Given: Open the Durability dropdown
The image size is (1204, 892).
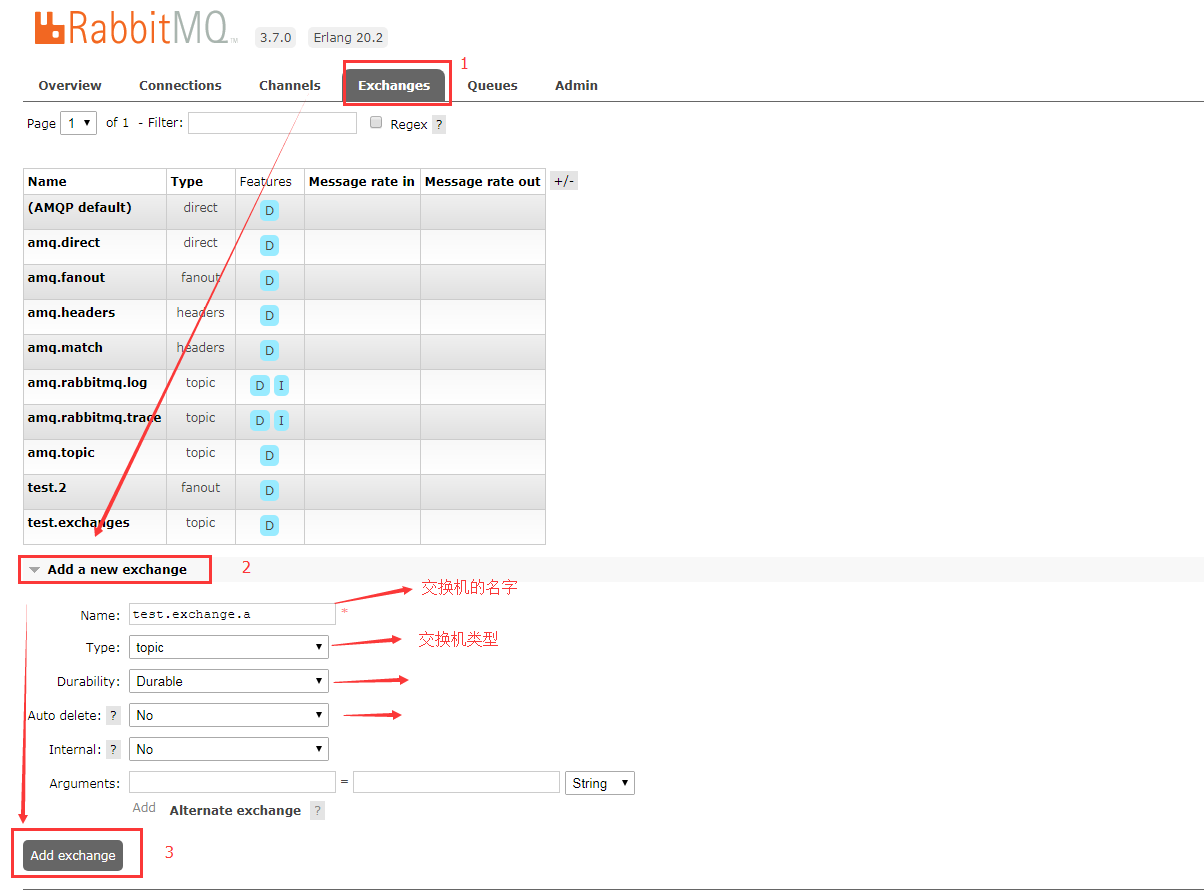Looking at the screenshot, I should click(x=229, y=681).
